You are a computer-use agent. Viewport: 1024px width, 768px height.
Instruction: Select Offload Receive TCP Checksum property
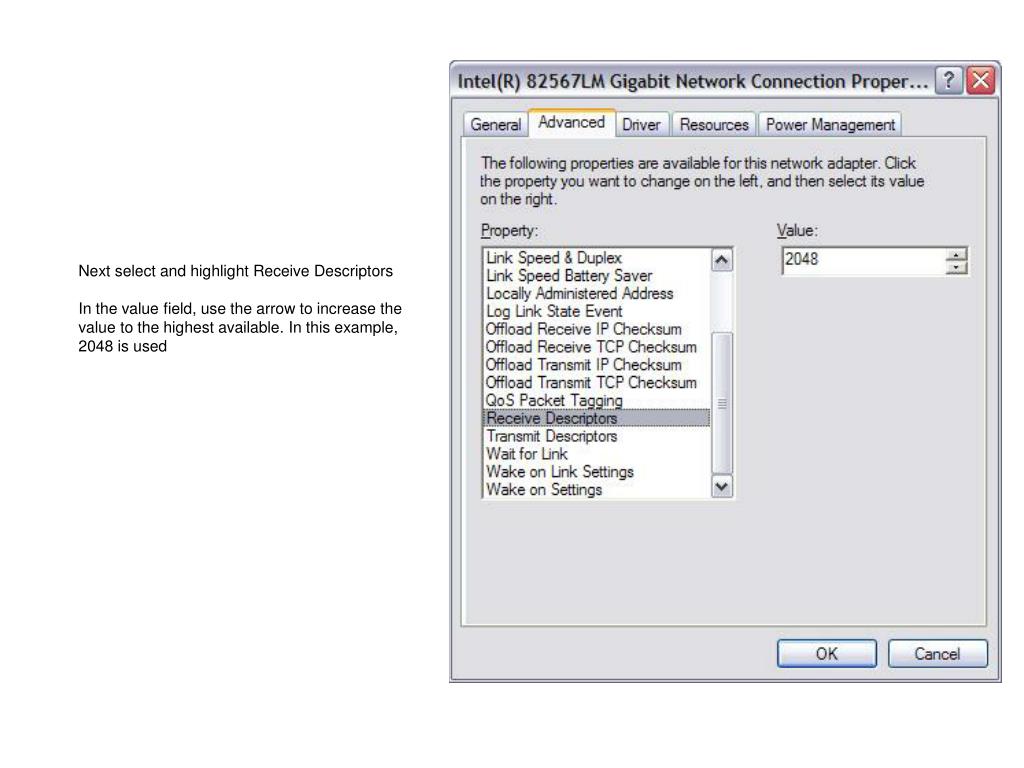pyautogui.click(x=596, y=347)
